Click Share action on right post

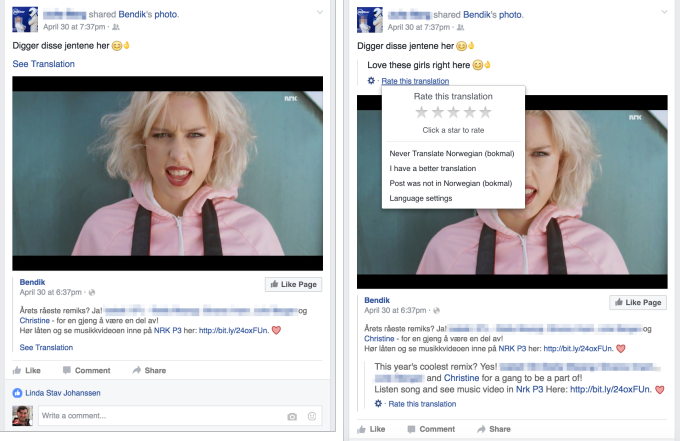coord(494,429)
